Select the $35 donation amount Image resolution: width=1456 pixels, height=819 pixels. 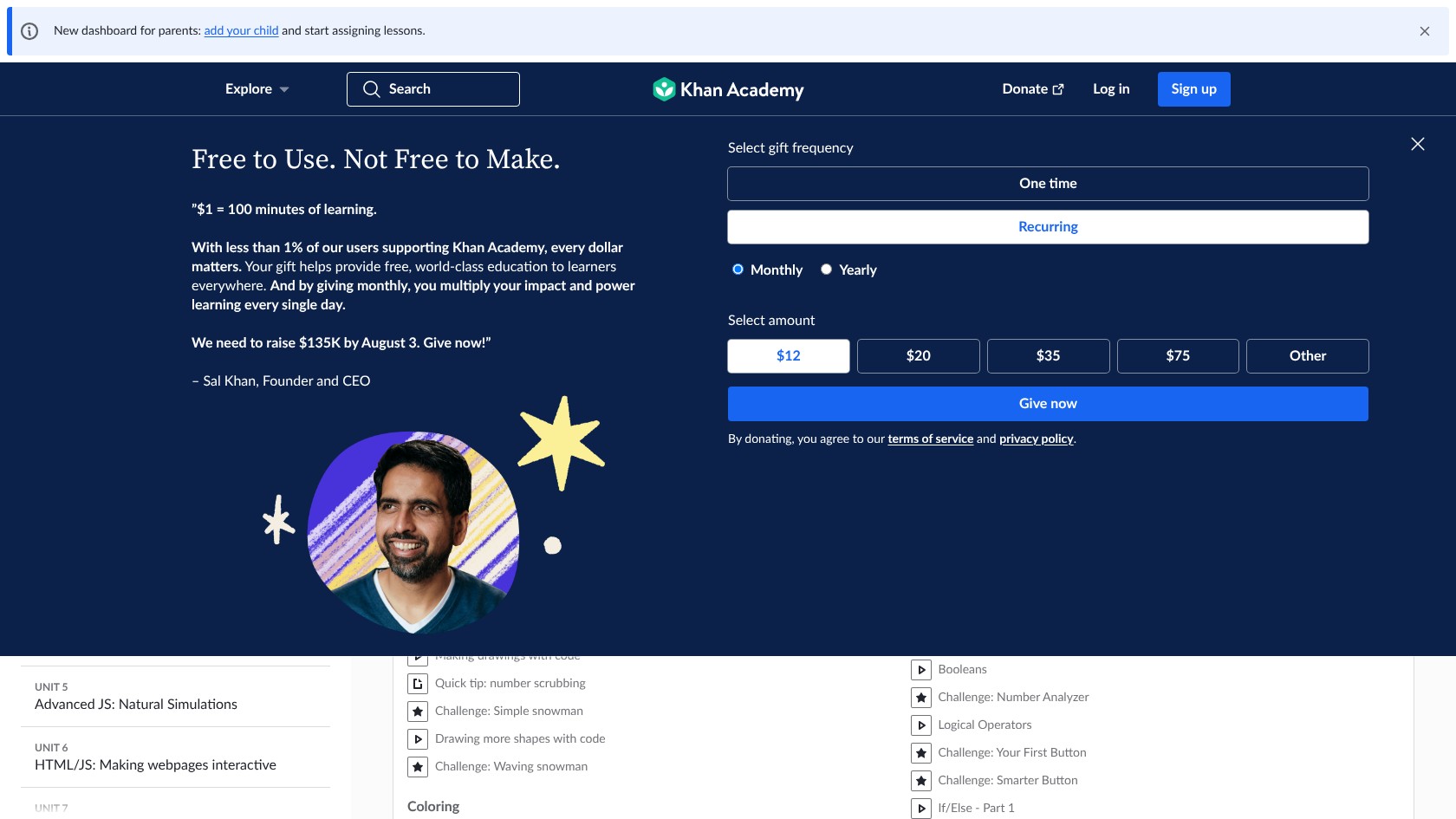pyautogui.click(x=1048, y=356)
